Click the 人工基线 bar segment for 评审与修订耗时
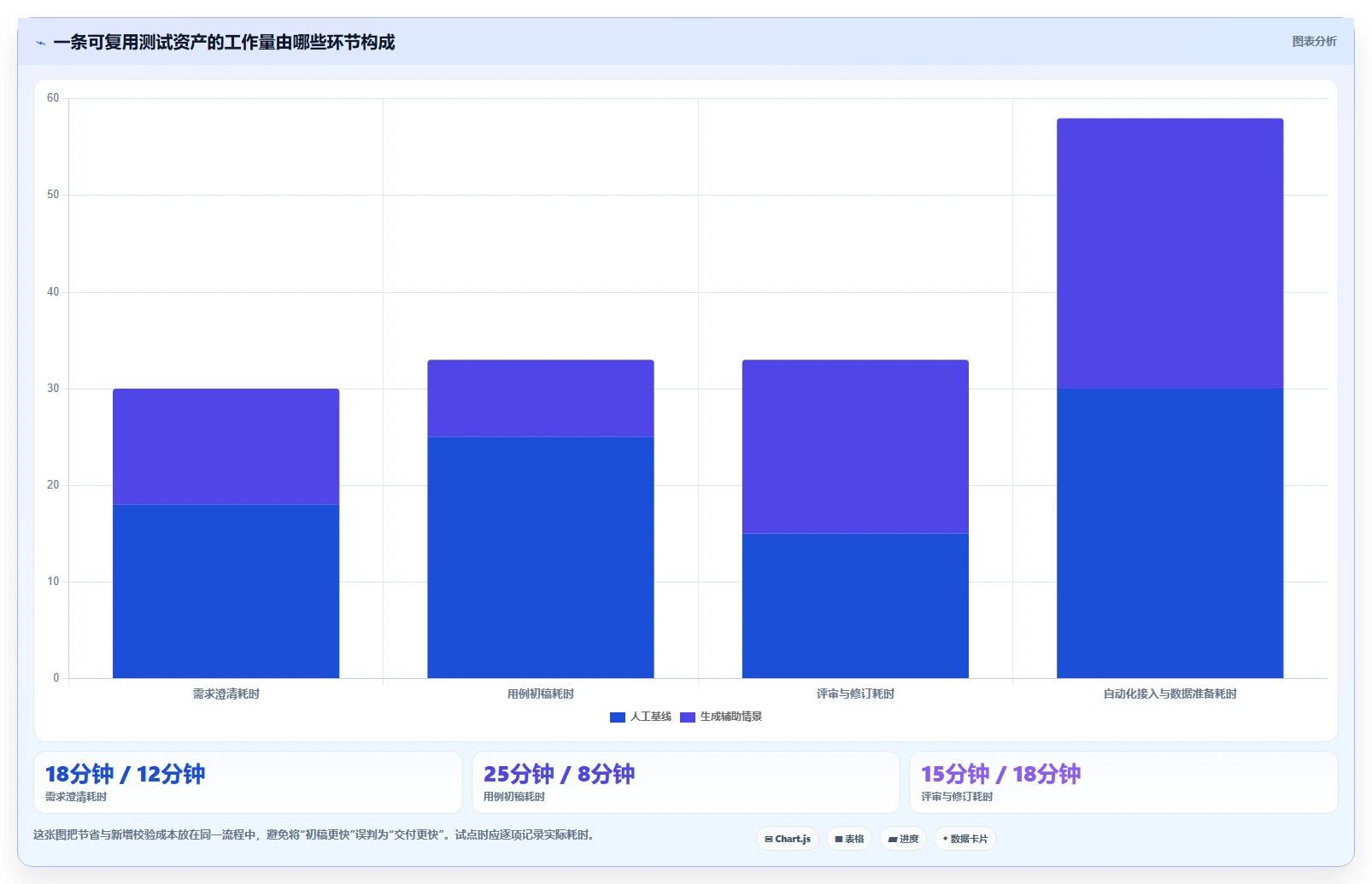Viewport: 1372px width, 884px height. (855, 606)
